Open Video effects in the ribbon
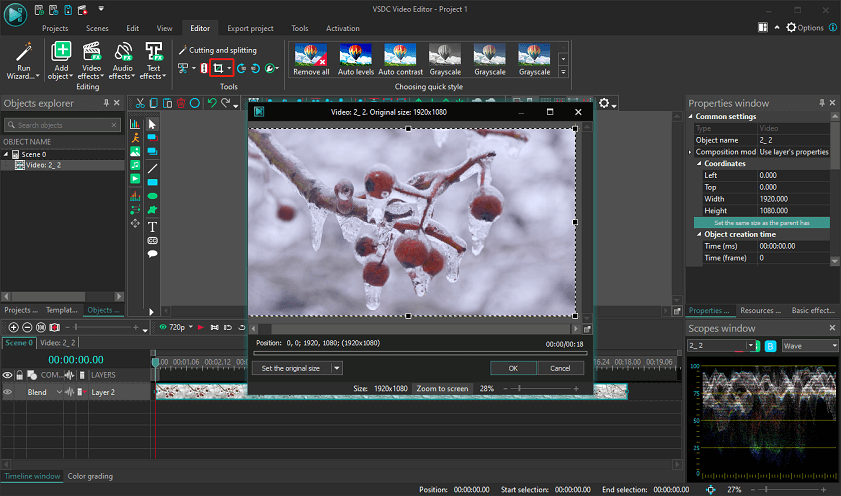 tap(92, 61)
